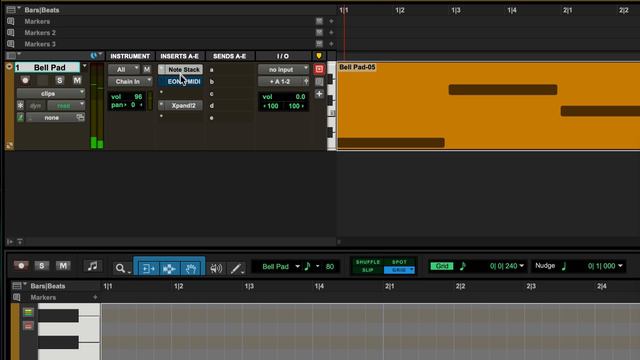The height and width of the screenshot is (360, 640).
Task: Click the plus icon beside I/O volume
Action: (x=319, y=94)
